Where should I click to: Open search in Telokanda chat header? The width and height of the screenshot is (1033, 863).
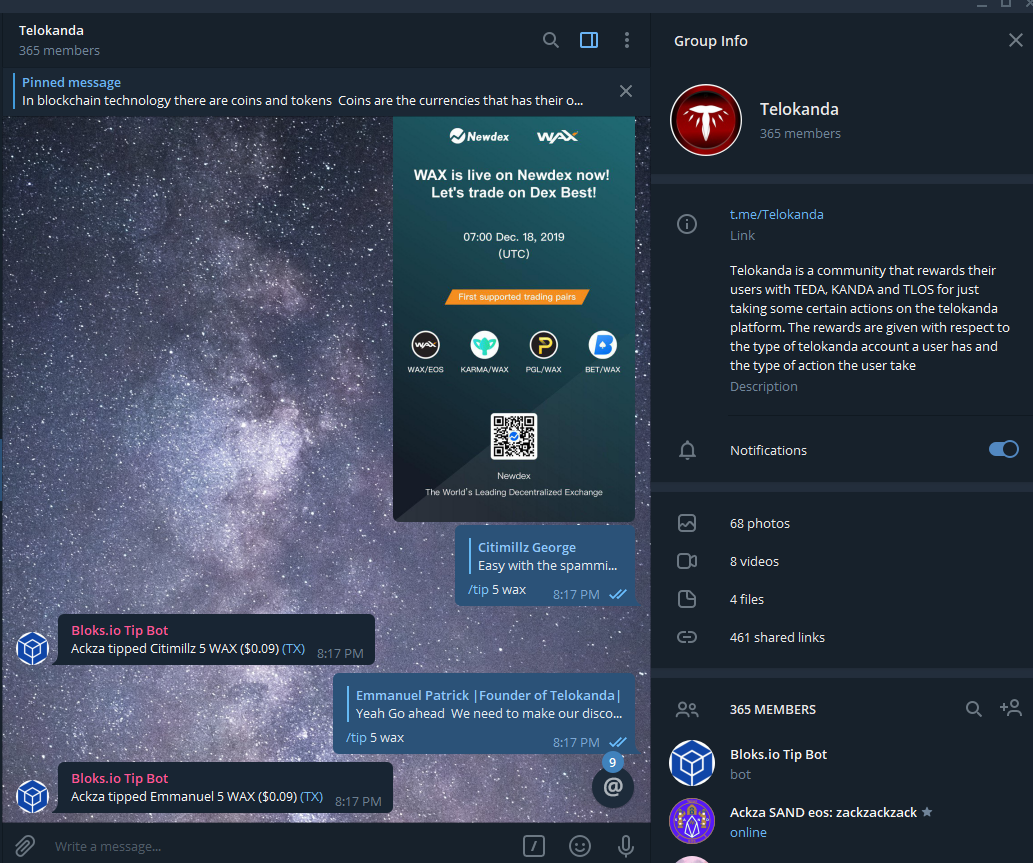[551, 40]
